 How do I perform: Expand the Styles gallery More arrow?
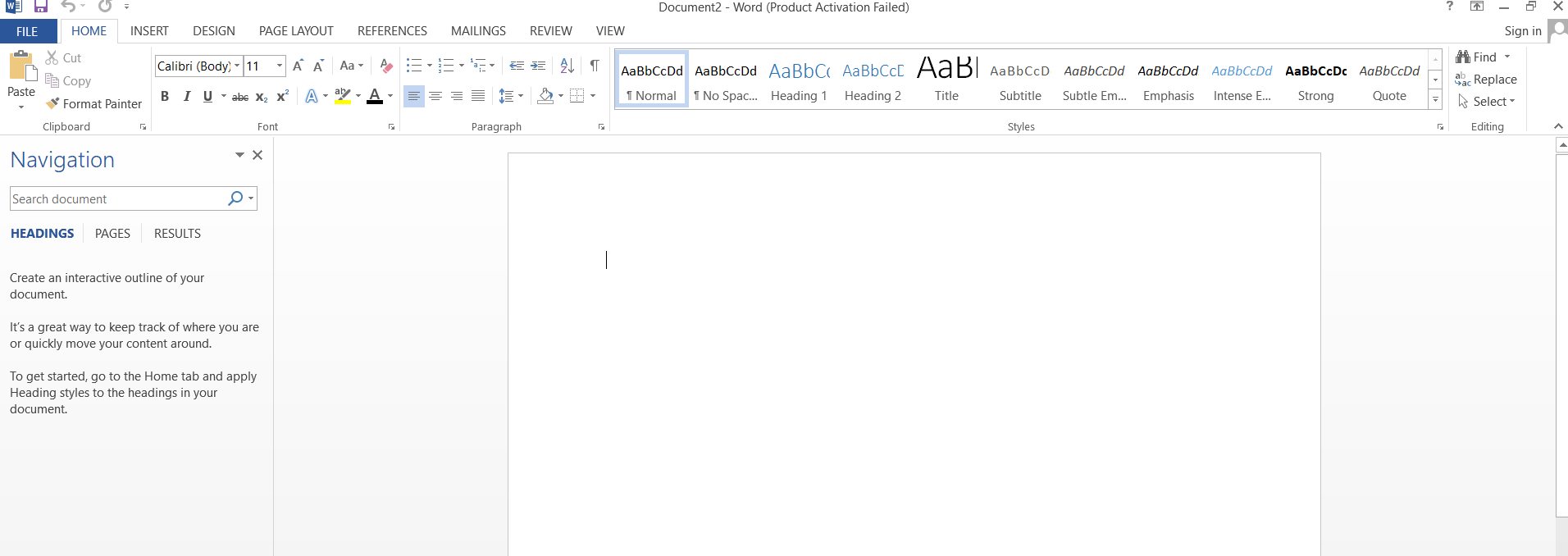1435,100
